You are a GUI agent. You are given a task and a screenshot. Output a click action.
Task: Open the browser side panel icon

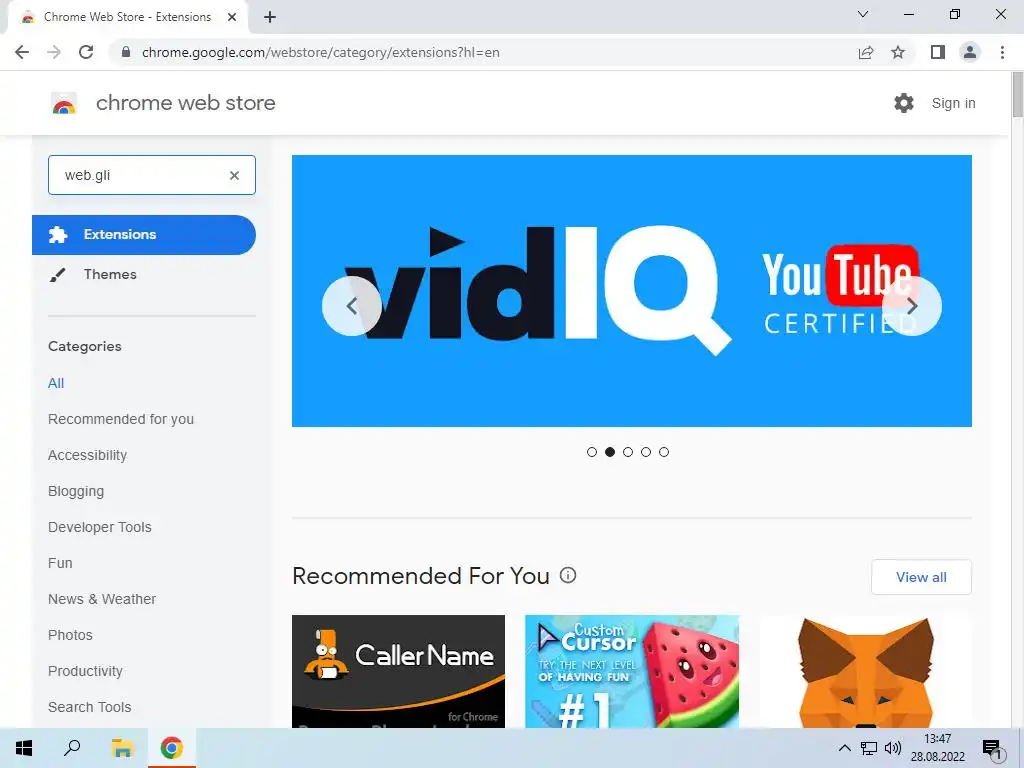[x=938, y=52]
